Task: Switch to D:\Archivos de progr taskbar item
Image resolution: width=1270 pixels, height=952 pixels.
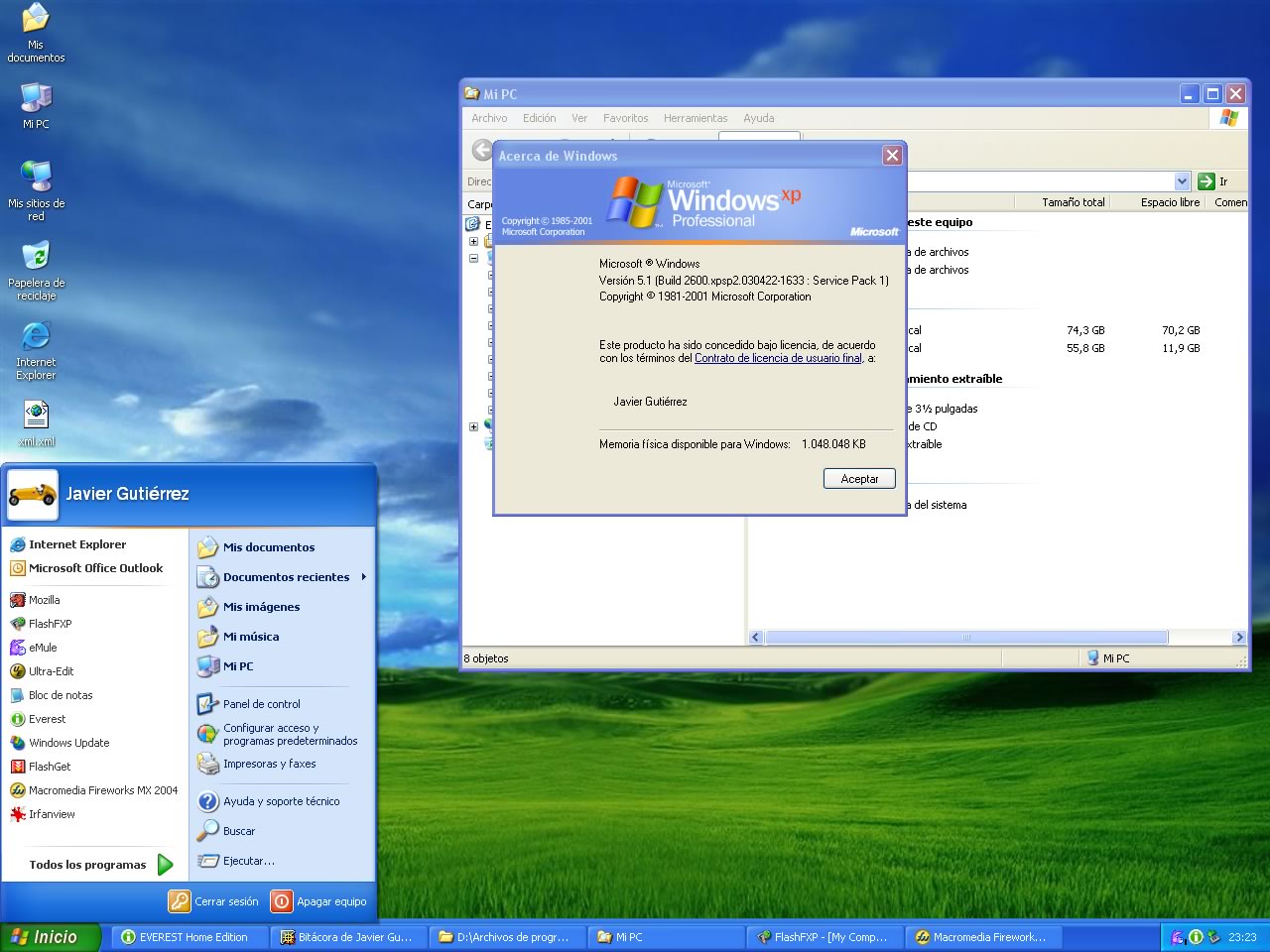Action: (x=507, y=937)
